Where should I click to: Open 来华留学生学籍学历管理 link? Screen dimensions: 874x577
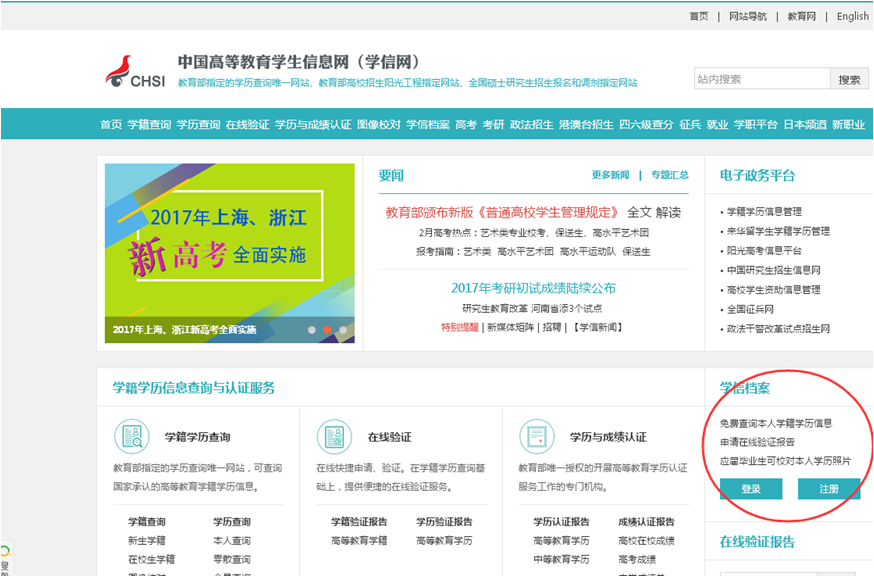click(x=778, y=231)
